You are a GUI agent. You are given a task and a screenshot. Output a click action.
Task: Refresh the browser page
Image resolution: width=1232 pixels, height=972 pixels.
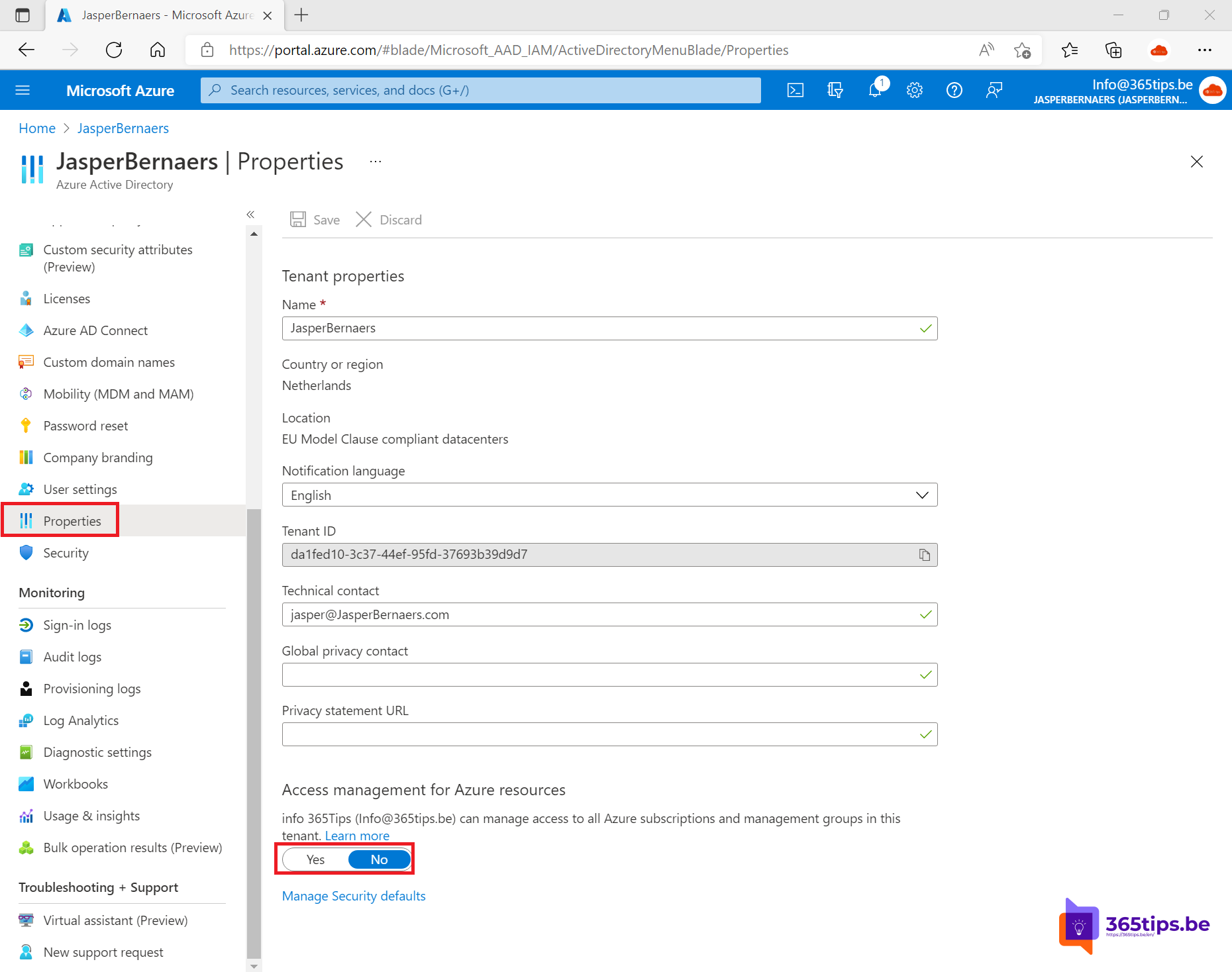coord(114,50)
